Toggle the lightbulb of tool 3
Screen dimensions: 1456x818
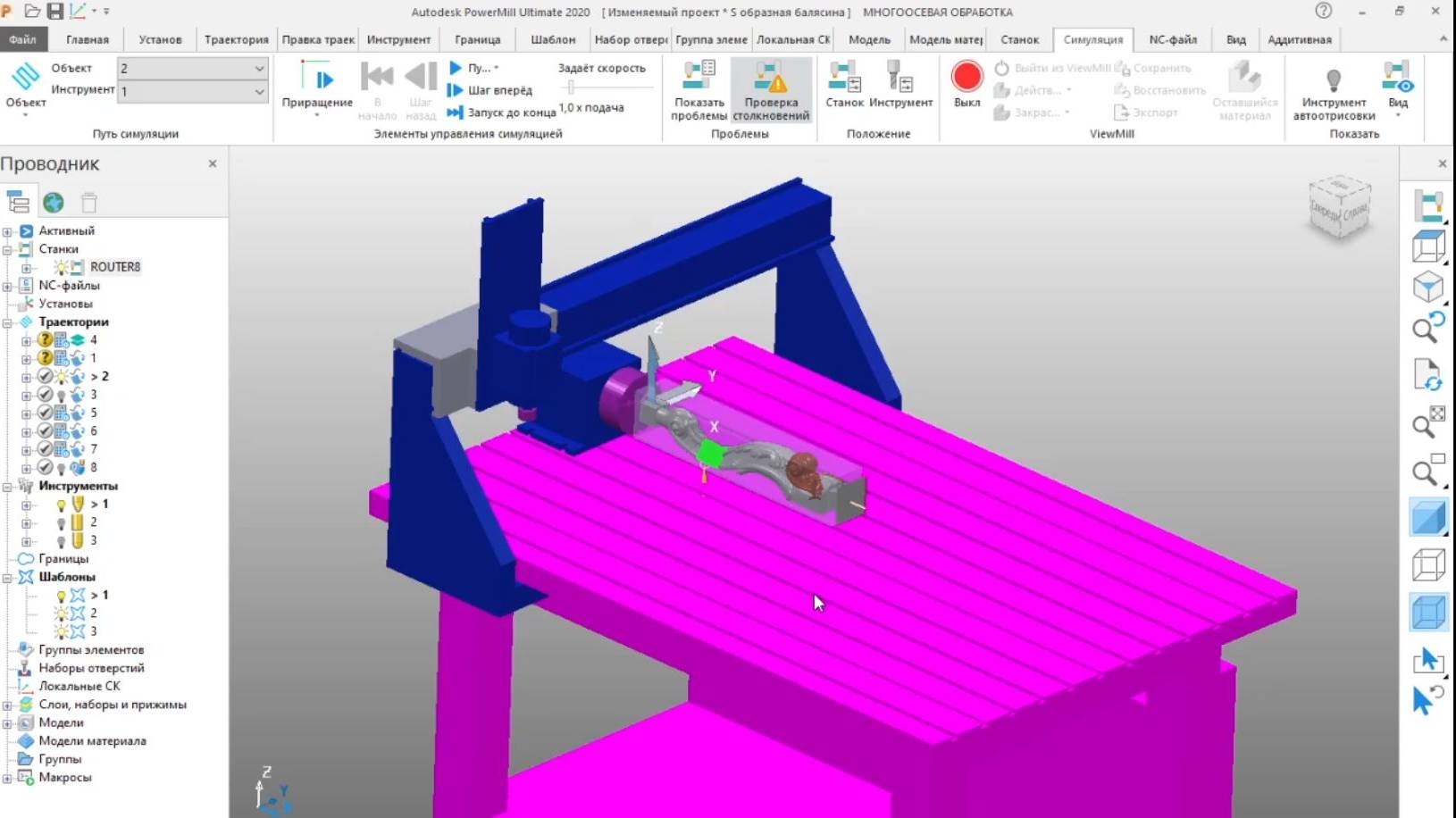point(61,541)
